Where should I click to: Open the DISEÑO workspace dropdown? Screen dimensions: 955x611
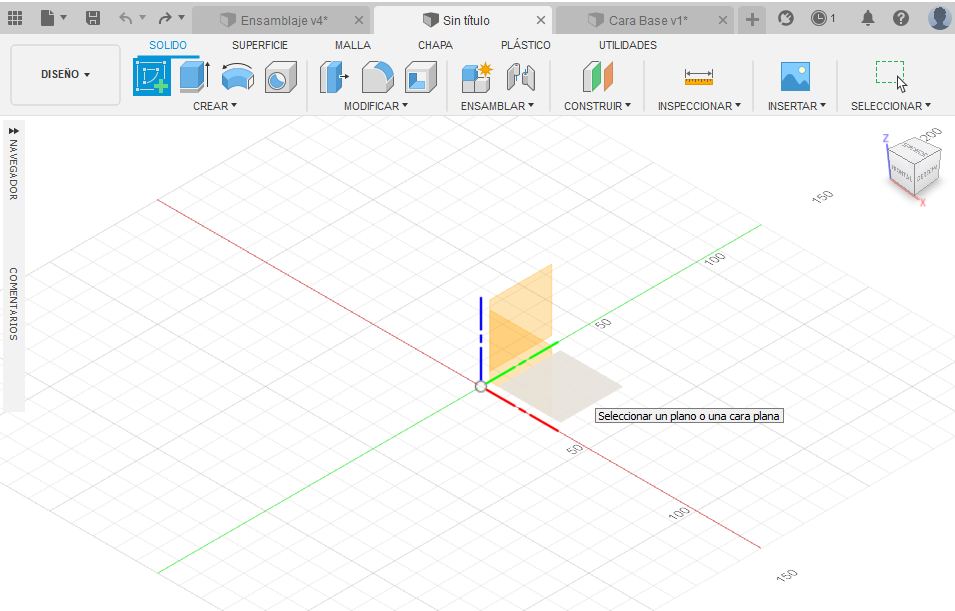[x=65, y=74]
